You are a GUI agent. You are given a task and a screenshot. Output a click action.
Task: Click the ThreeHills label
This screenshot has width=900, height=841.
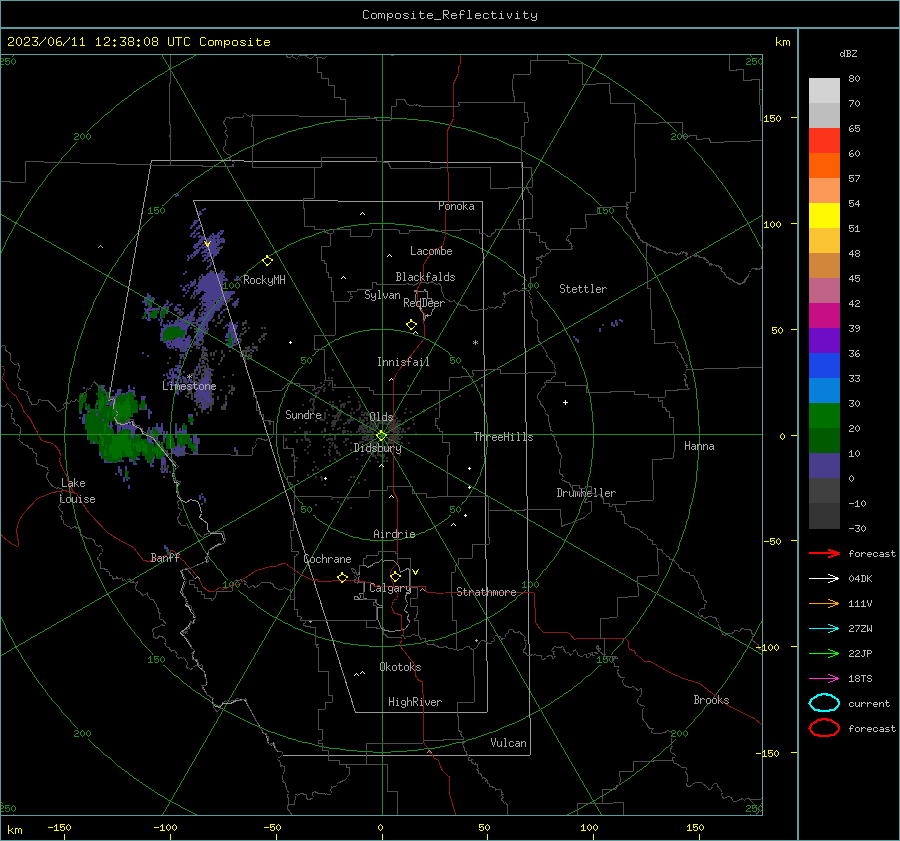(x=503, y=437)
